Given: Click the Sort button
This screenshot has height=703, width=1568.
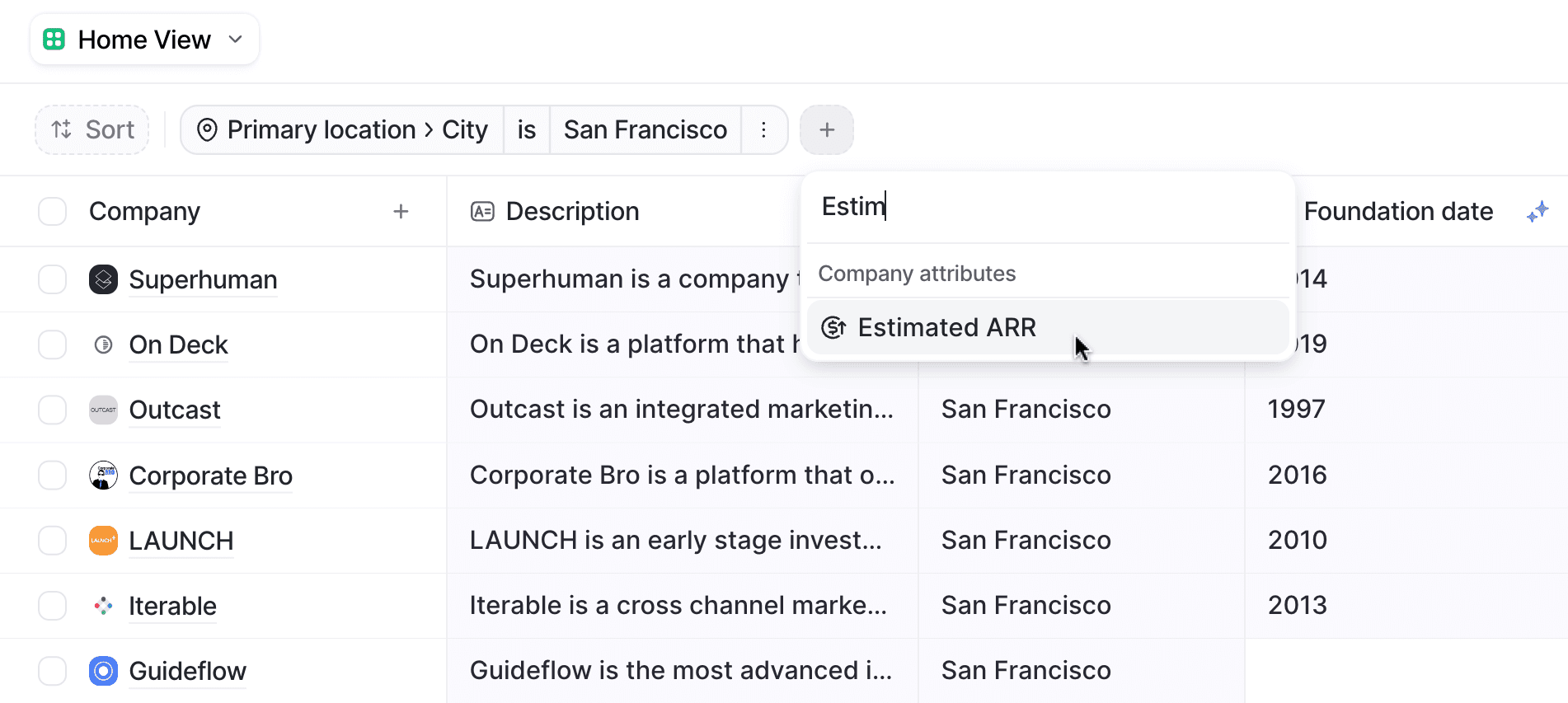Looking at the screenshot, I should (x=92, y=129).
